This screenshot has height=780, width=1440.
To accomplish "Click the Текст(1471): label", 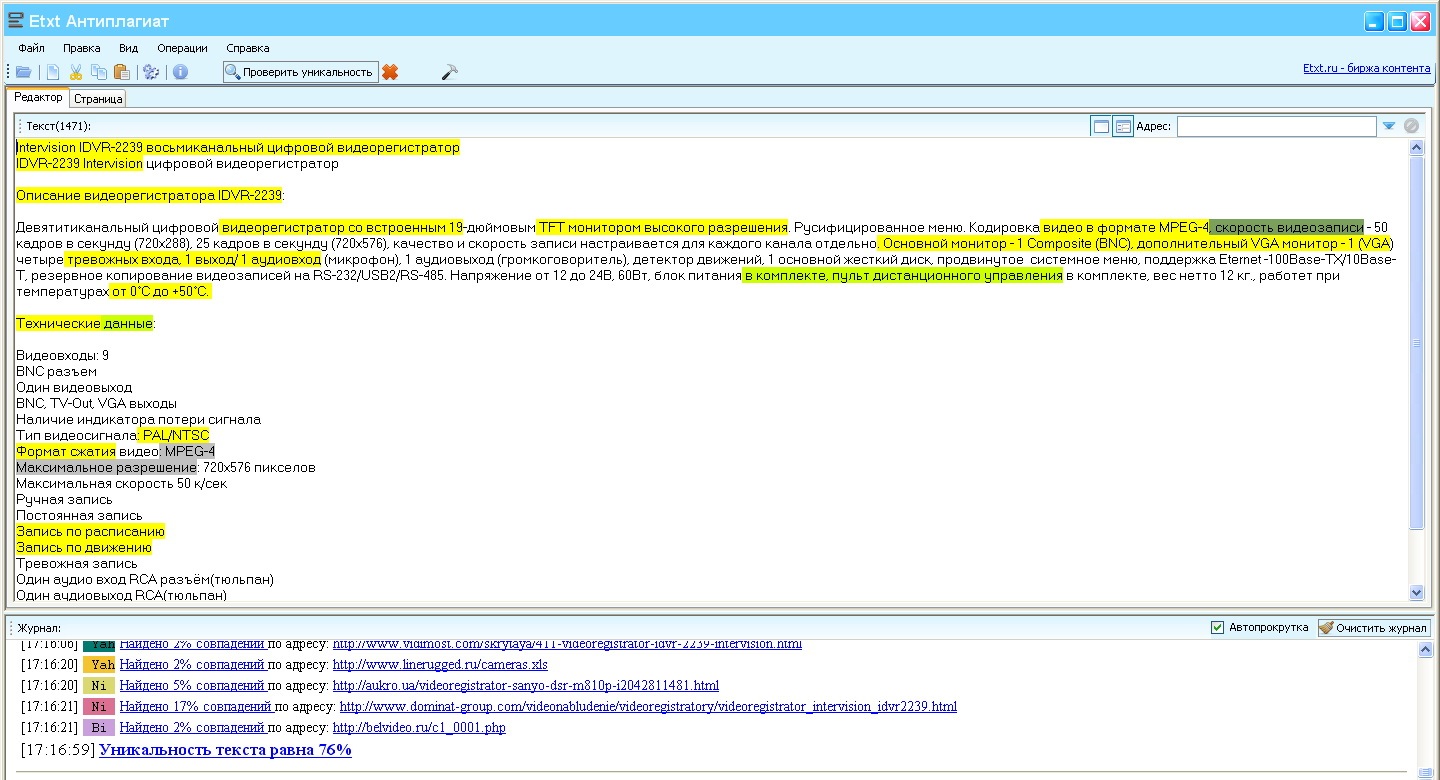I will click(58, 126).
